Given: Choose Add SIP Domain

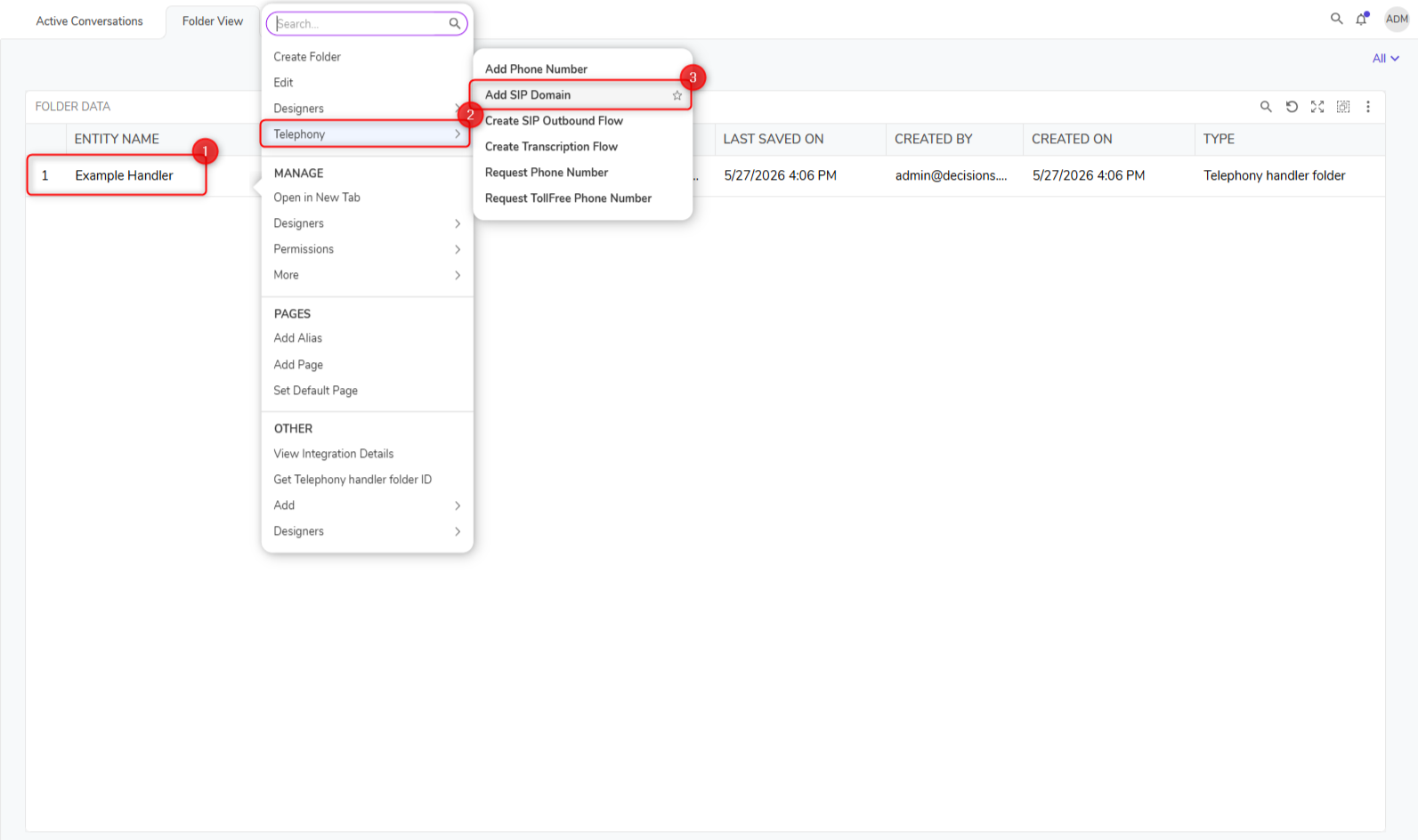Looking at the screenshot, I should 528,95.
